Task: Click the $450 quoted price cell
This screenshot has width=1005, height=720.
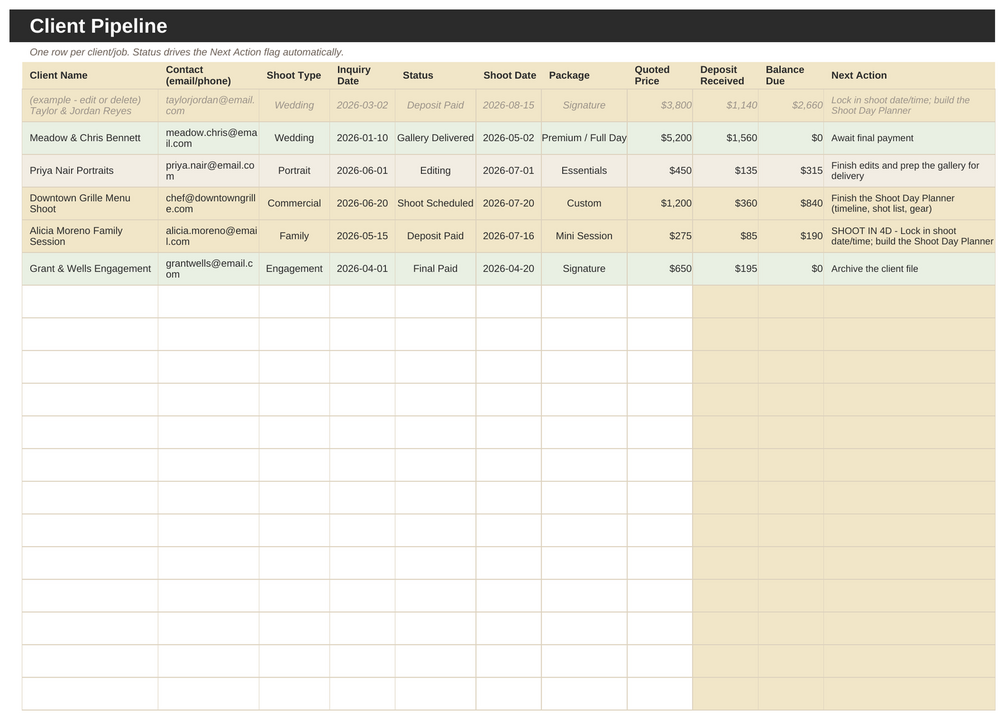Action: point(660,171)
